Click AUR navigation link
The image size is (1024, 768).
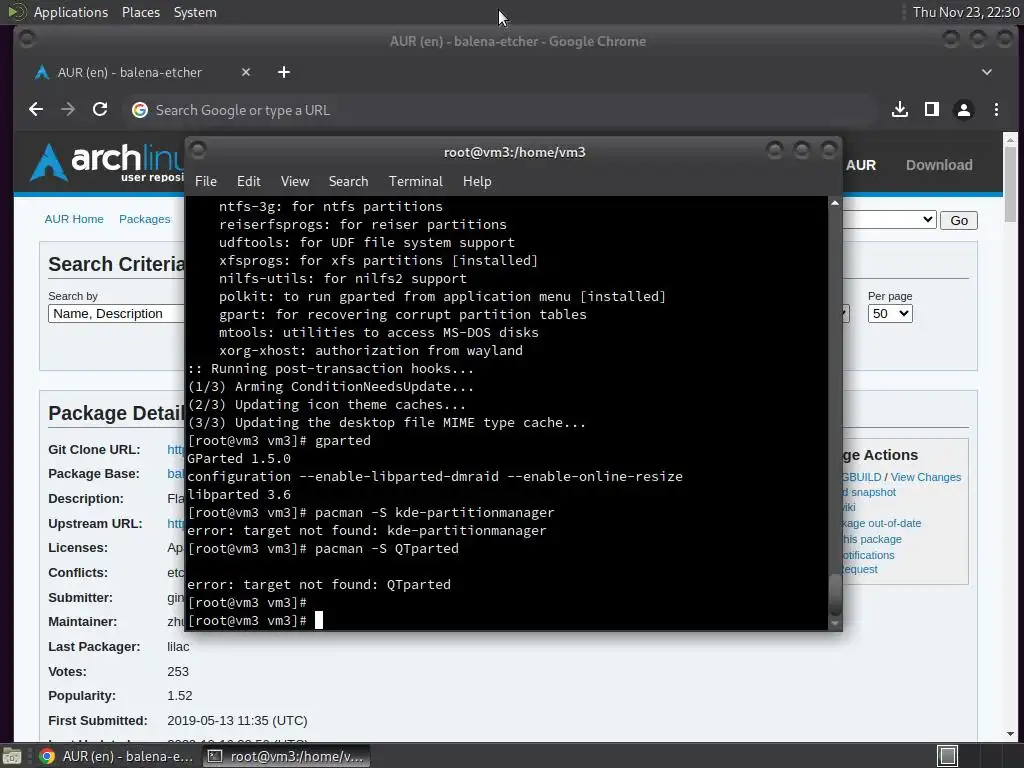(x=861, y=165)
